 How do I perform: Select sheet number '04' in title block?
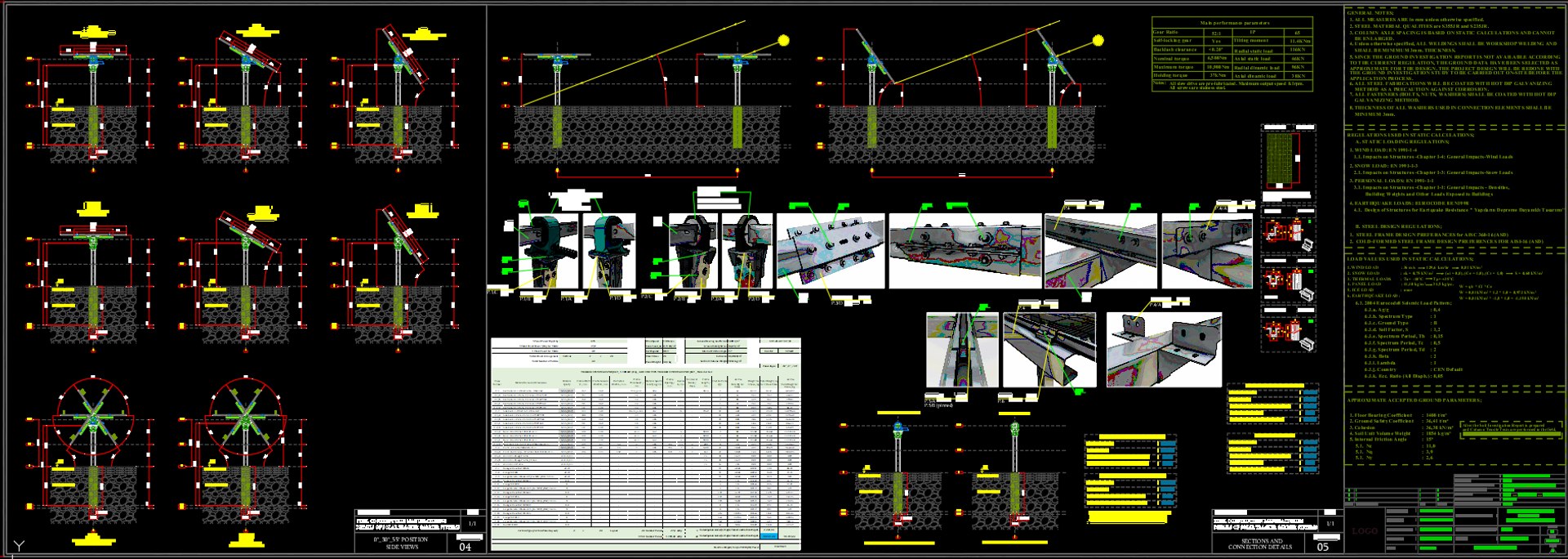point(465,548)
